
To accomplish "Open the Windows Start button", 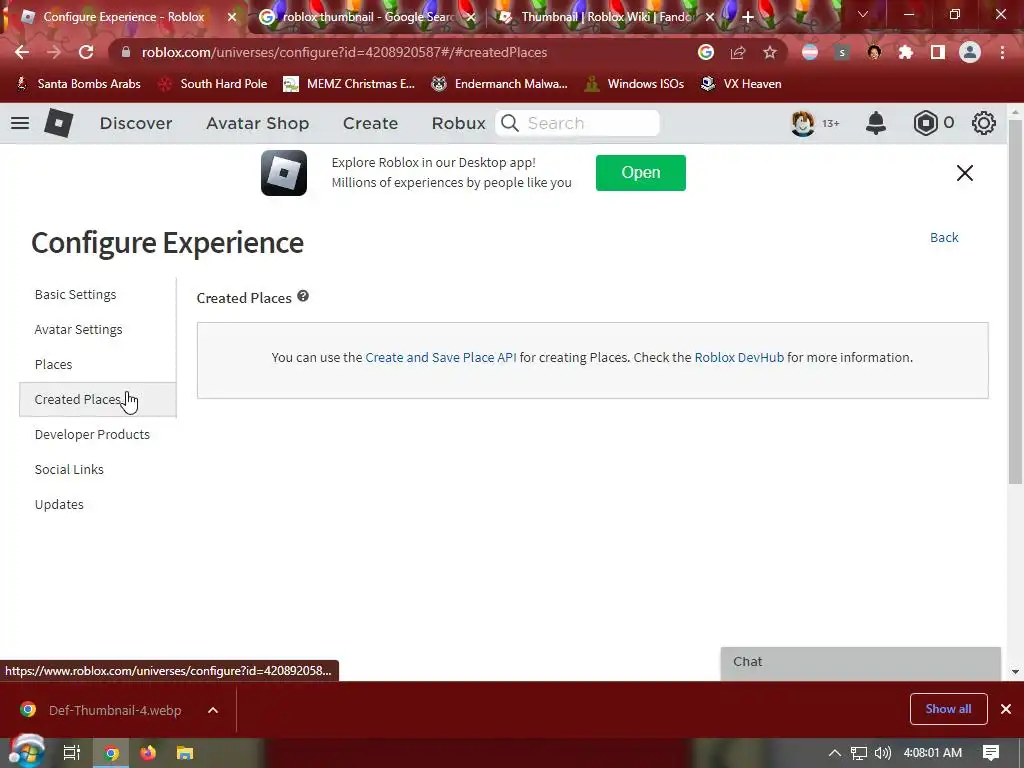I will pos(27,751).
